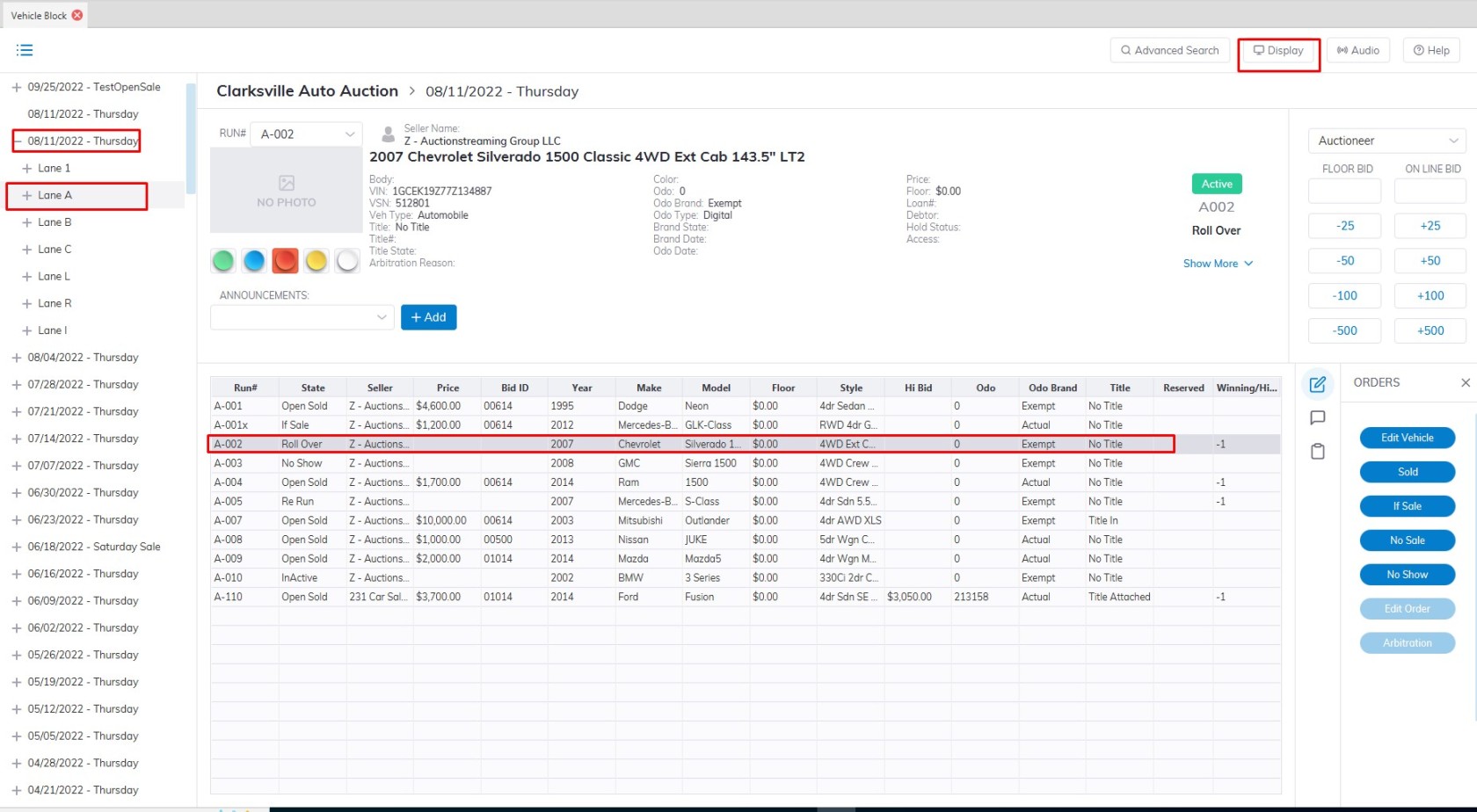Screen dimensions: 1477x812
Task: Click the clipboard icon in side strip
Action: click(1317, 452)
